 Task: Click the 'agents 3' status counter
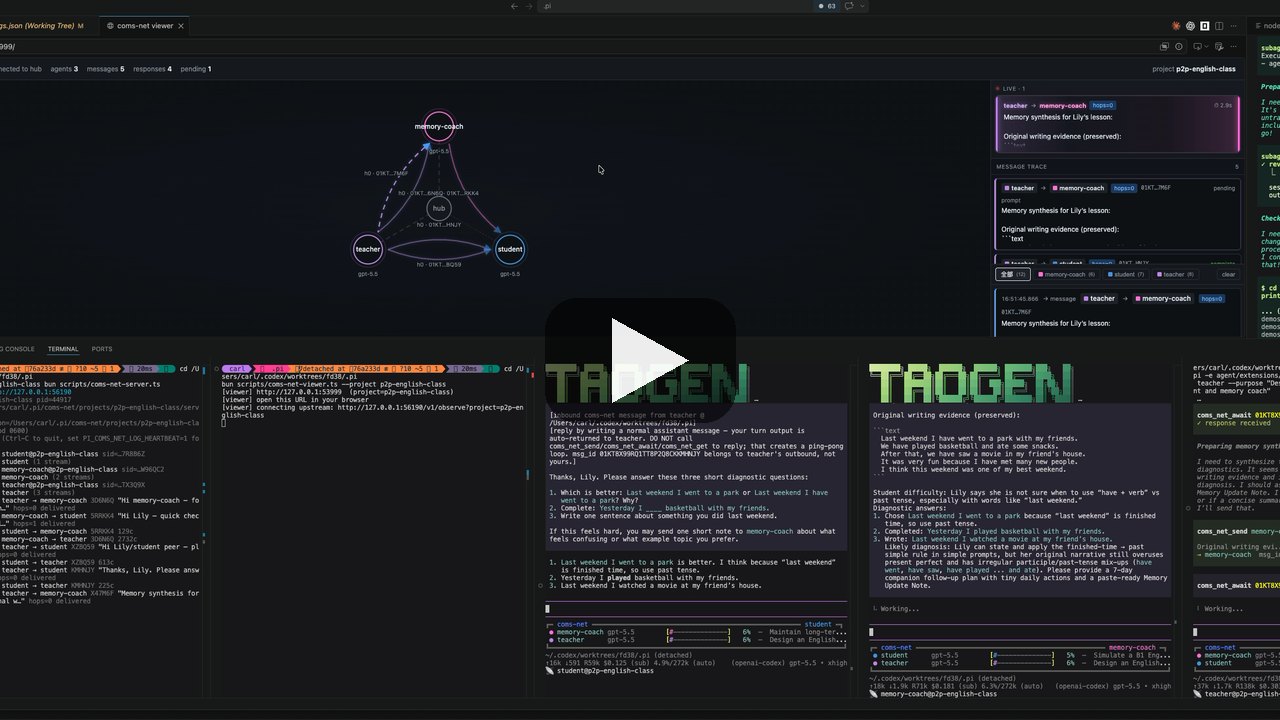click(64, 69)
